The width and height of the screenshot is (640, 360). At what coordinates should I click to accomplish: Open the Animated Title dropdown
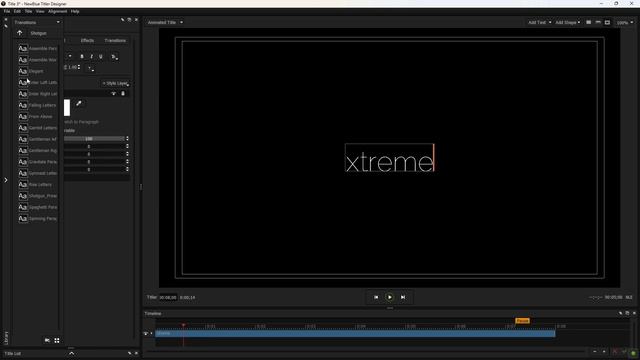(x=165, y=22)
